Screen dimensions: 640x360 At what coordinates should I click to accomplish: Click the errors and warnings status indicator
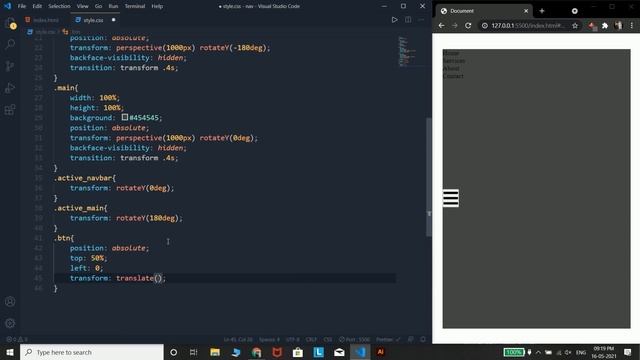[17, 339]
